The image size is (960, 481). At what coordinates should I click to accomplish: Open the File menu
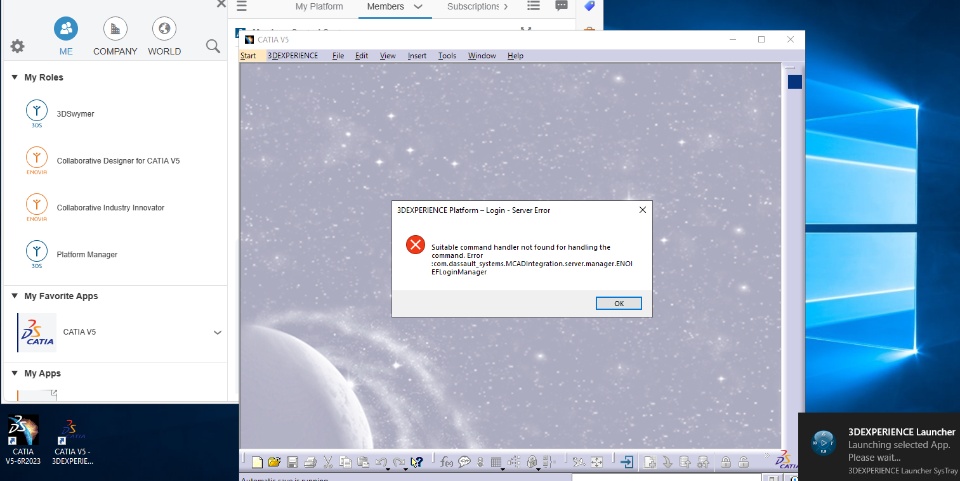[x=338, y=56]
